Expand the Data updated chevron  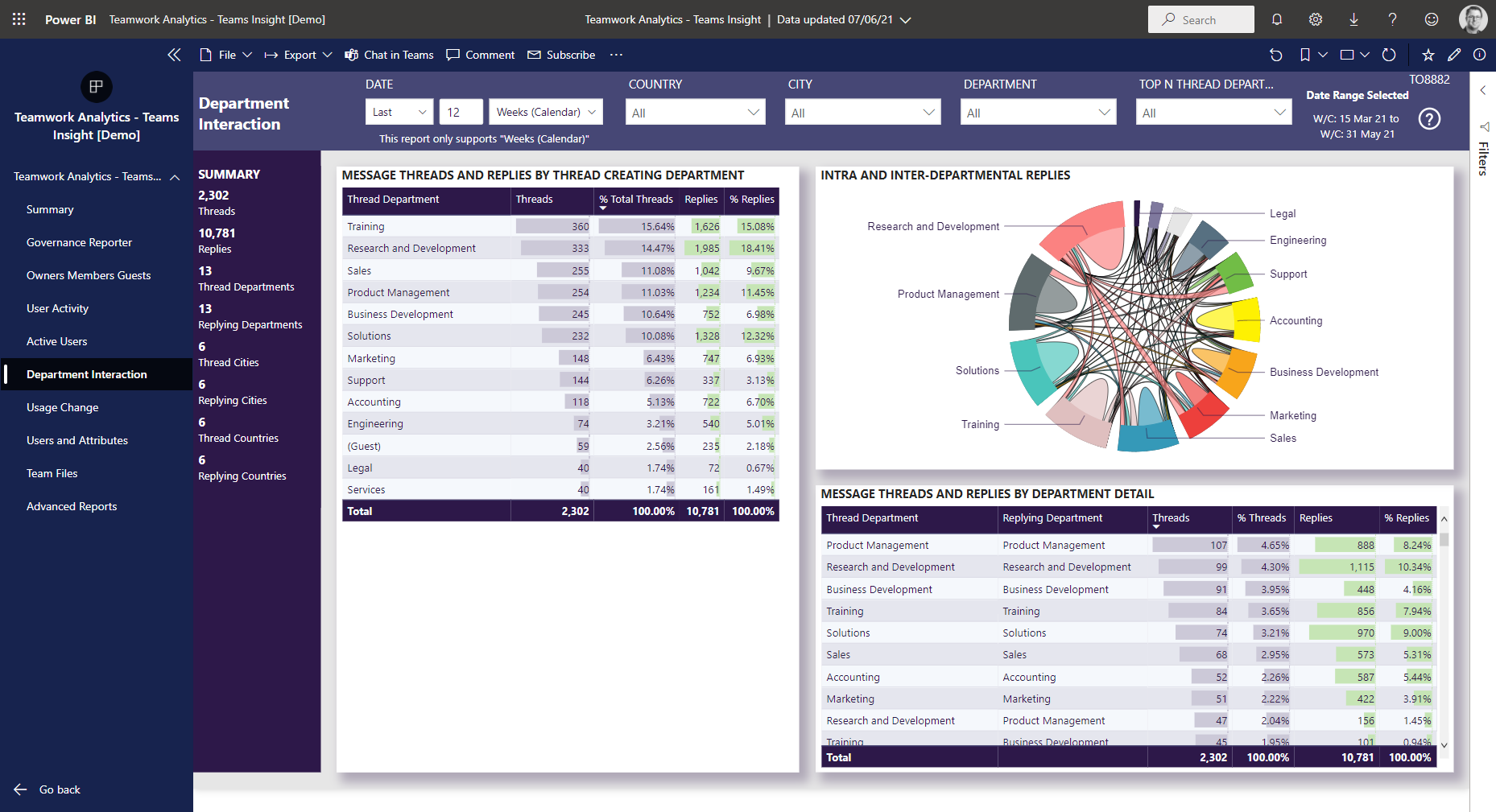click(906, 20)
